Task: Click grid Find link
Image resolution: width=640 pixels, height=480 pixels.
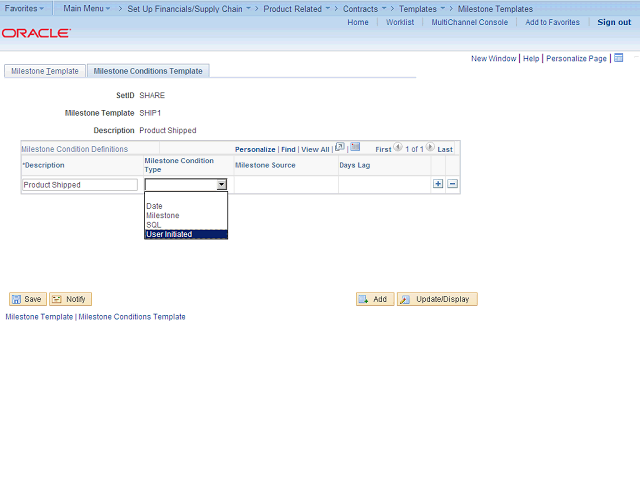Action: tap(288, 149)
